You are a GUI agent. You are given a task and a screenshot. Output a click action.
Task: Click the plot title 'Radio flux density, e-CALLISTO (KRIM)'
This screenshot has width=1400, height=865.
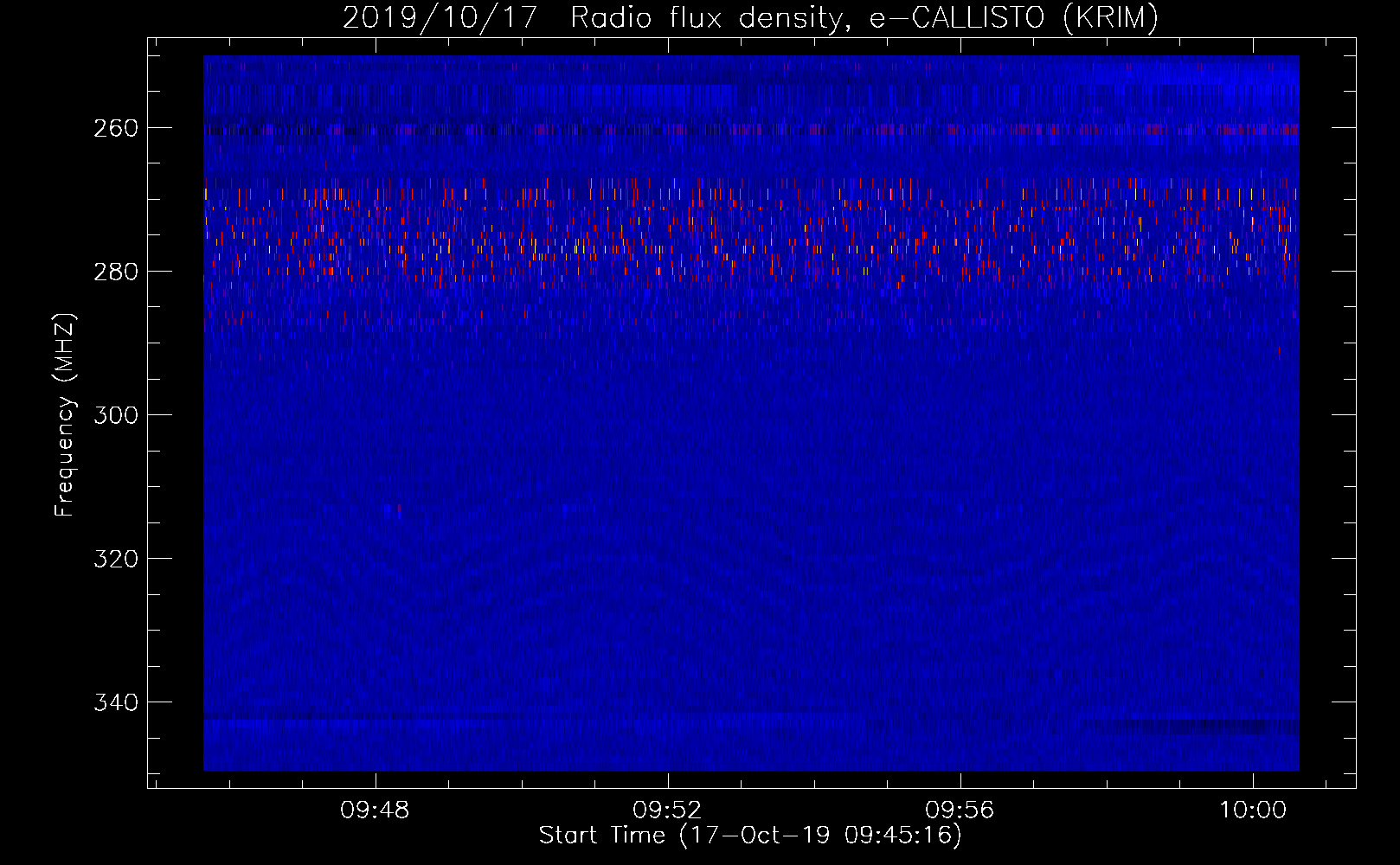point(864,17)
